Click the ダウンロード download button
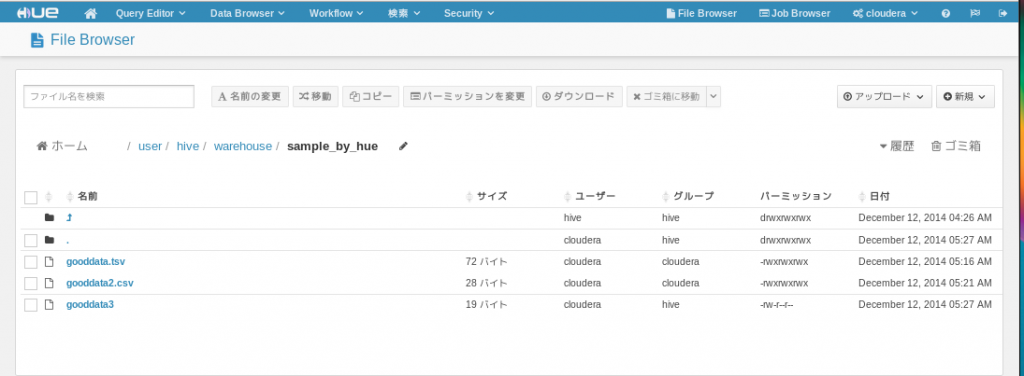 tap(579, 97)
